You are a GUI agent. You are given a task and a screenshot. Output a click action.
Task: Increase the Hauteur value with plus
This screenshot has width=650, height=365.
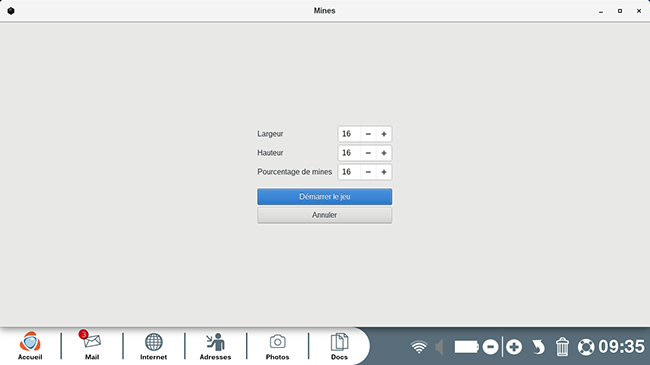pos(384,153)
